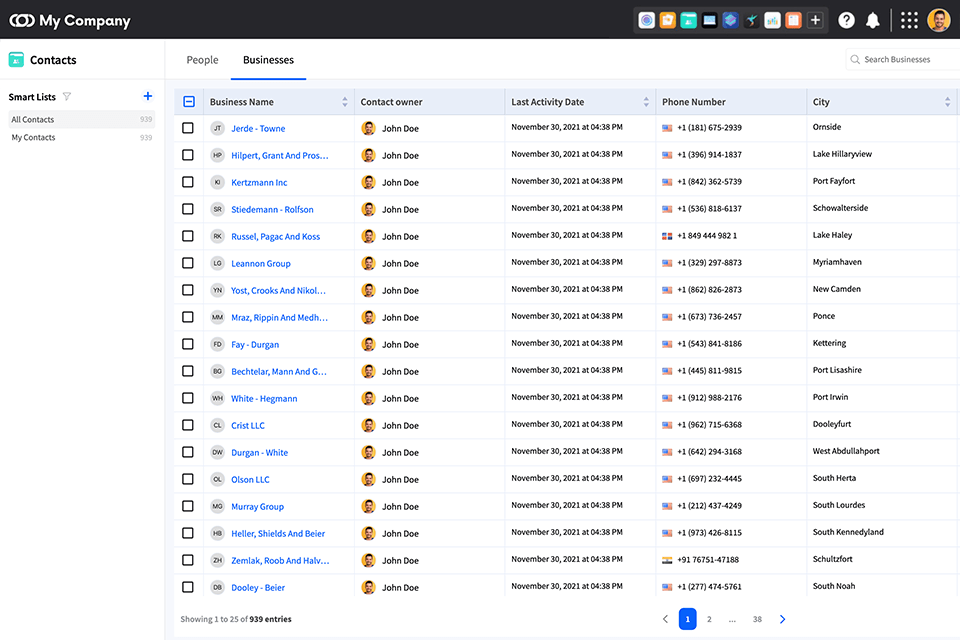Check the Jerde - Towne row checkbox
The width and height of the screenshot is (960, 640).
(x=188, y=128)
